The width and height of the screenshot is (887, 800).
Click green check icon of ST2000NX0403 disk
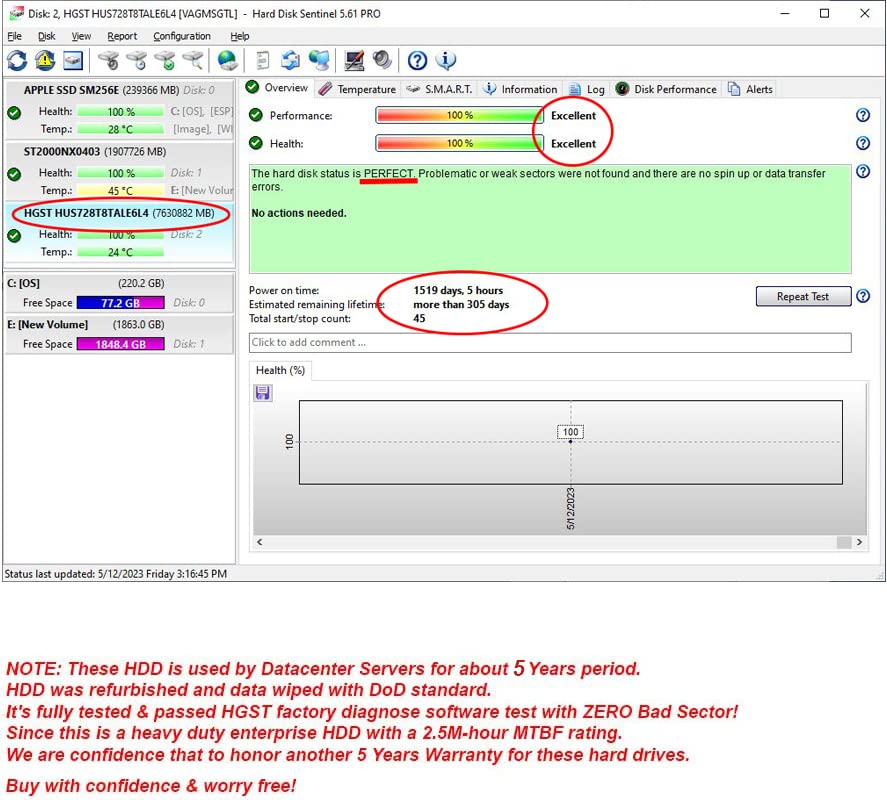14,174
